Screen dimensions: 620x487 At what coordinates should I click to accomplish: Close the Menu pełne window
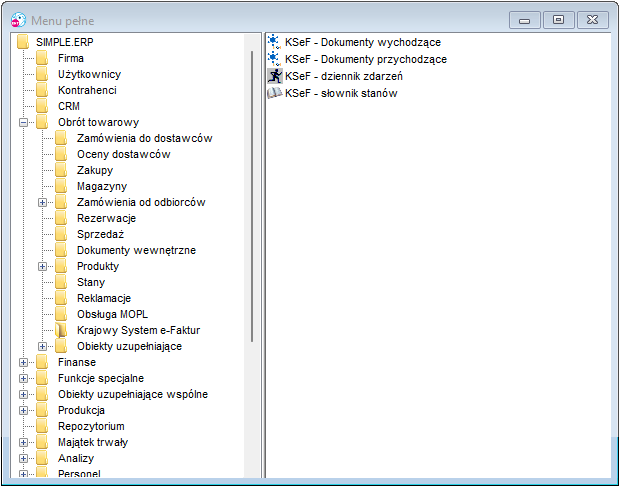coord(592,20)
